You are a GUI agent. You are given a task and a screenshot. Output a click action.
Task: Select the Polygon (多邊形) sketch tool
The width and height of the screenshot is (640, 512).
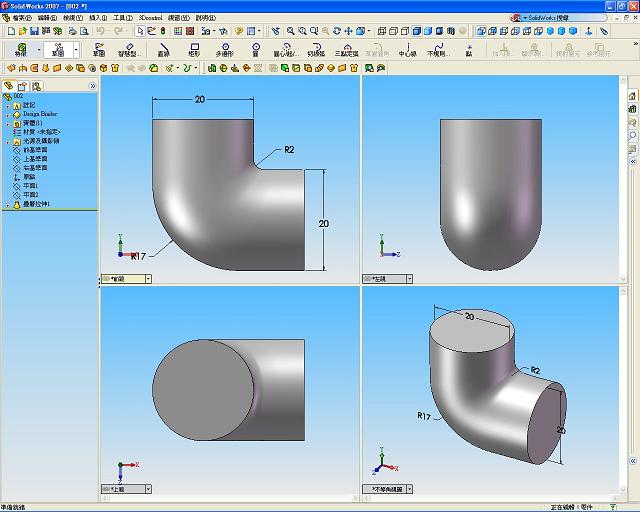(224, 50)
